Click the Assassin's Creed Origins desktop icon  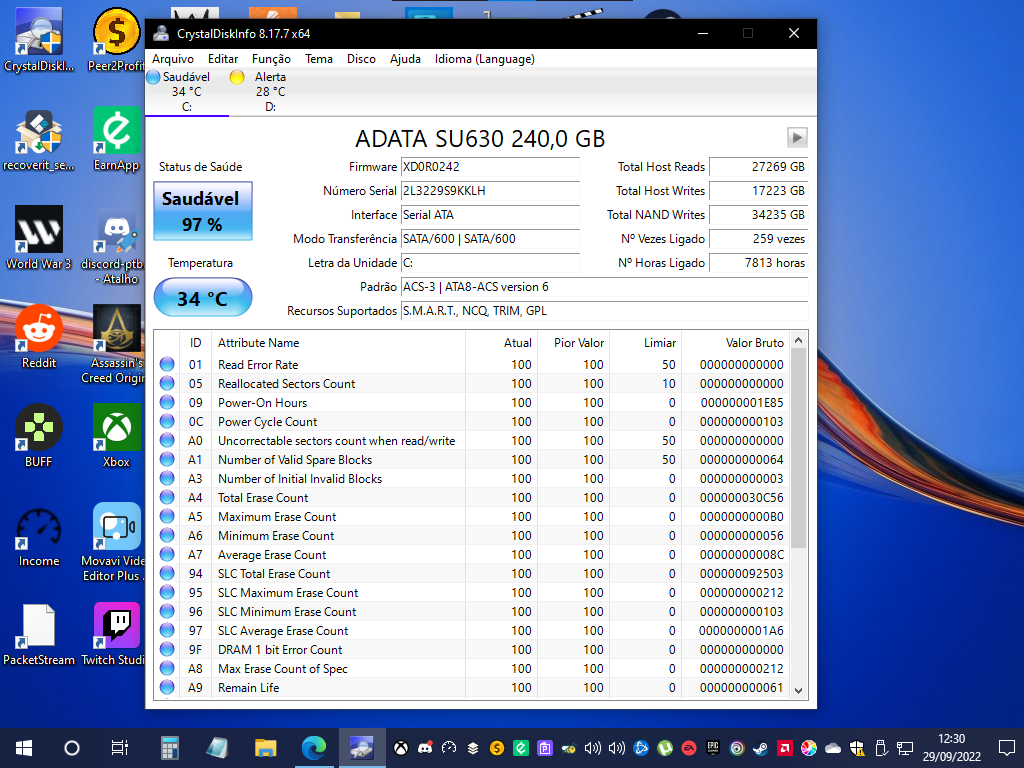[x=114, y=345]
